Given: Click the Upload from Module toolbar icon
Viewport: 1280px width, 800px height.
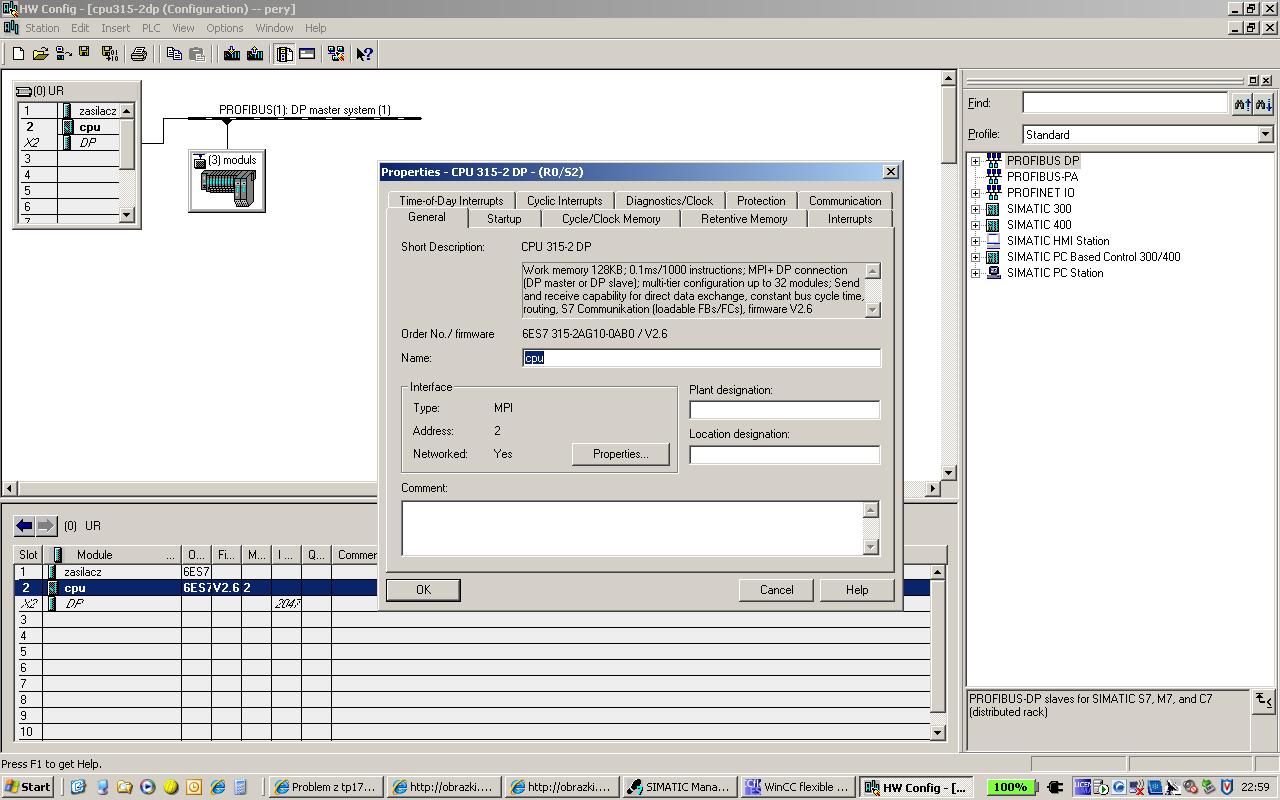Looking at the screenshot, I should pos(255,54).
